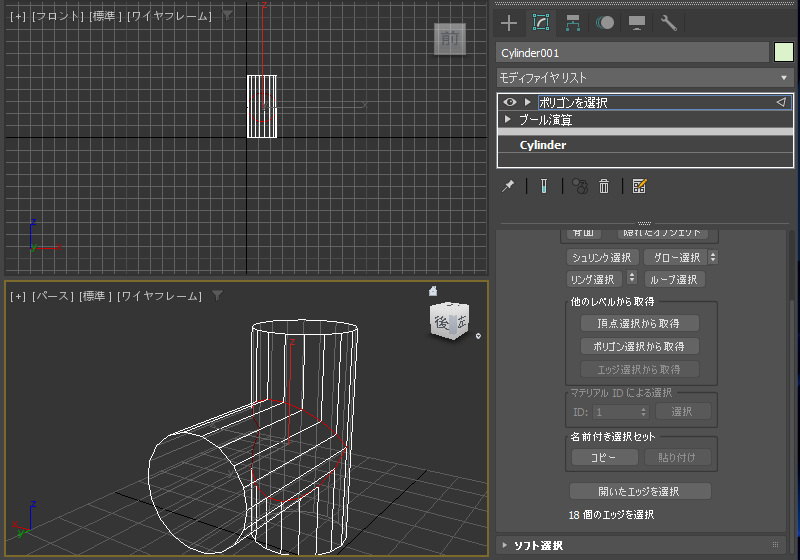The image size is (800, 560).
Task: Open Configure Modifier Sets icon
Action: 639,186
